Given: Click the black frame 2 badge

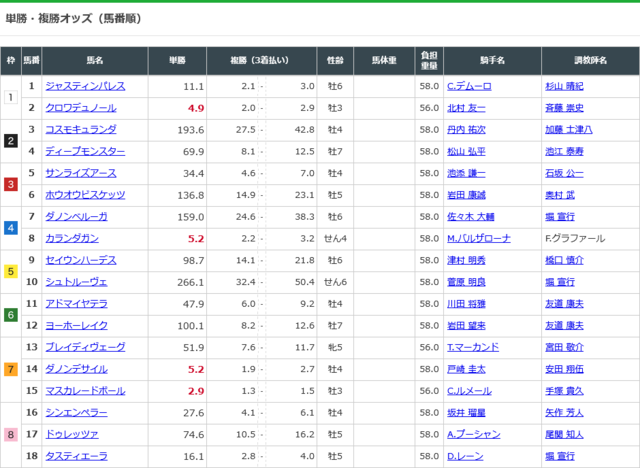Looking at the screenshot, I should [x=11, y=141].
